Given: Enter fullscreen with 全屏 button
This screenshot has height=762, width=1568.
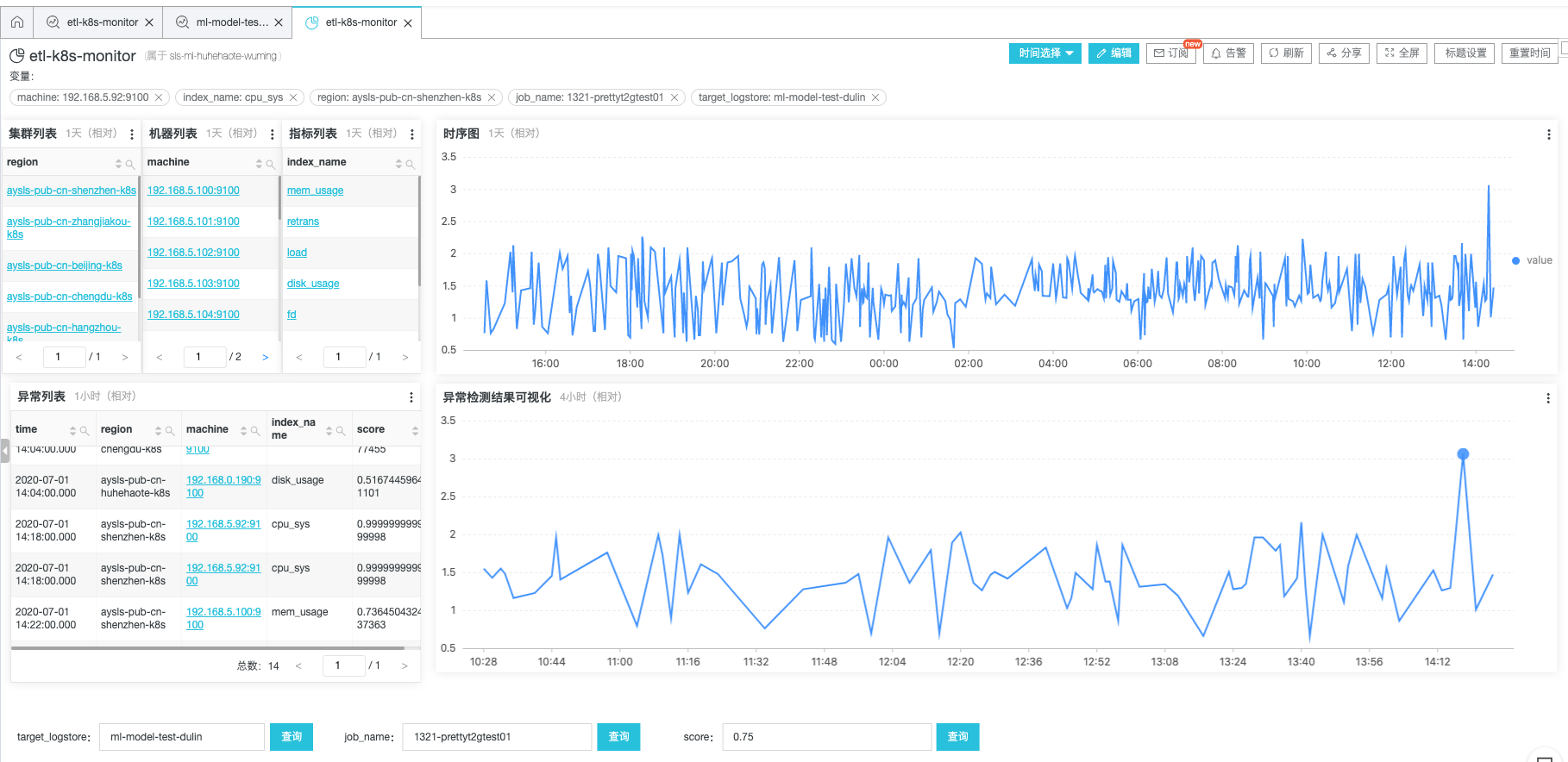Looking at the screenshot, I should coord(1402,53).
